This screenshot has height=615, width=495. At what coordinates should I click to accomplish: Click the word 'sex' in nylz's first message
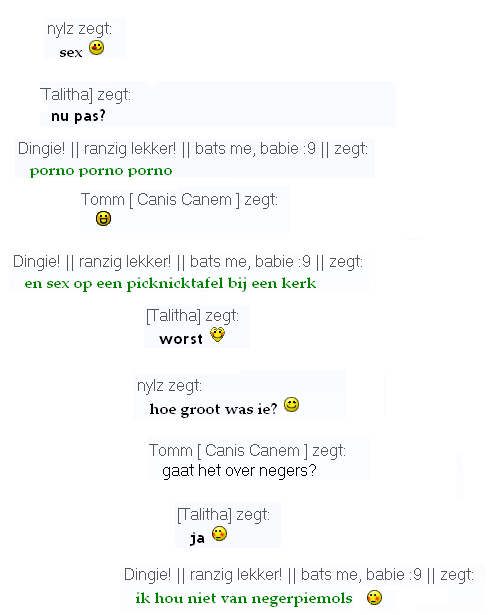71,53
